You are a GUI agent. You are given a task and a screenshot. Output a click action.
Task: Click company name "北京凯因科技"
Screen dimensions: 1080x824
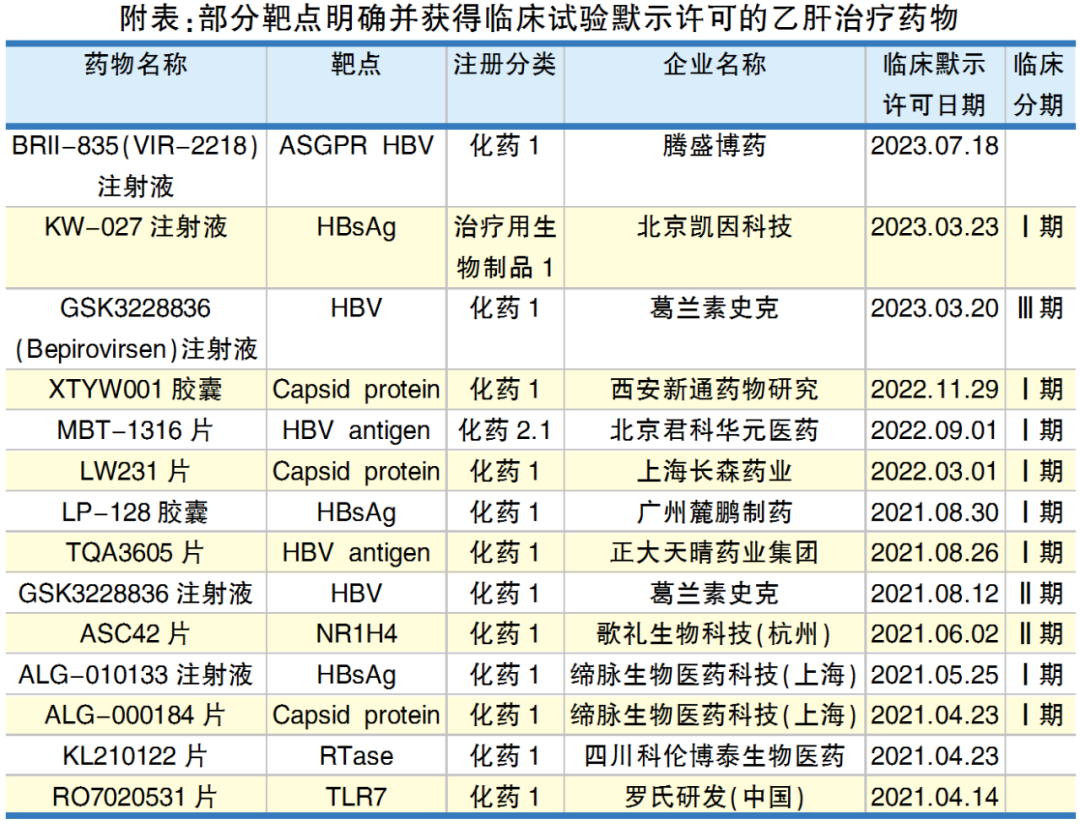pos(714,227)
